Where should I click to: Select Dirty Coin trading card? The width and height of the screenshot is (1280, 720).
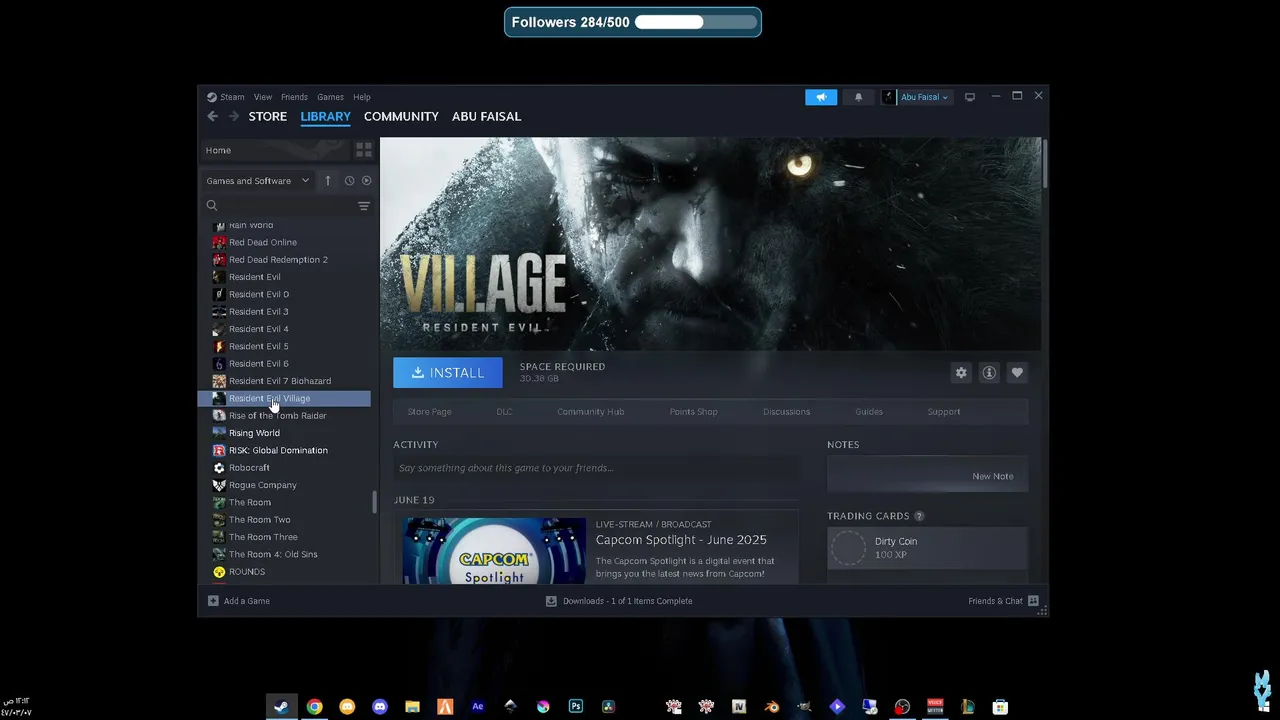(x=927, y=548)
